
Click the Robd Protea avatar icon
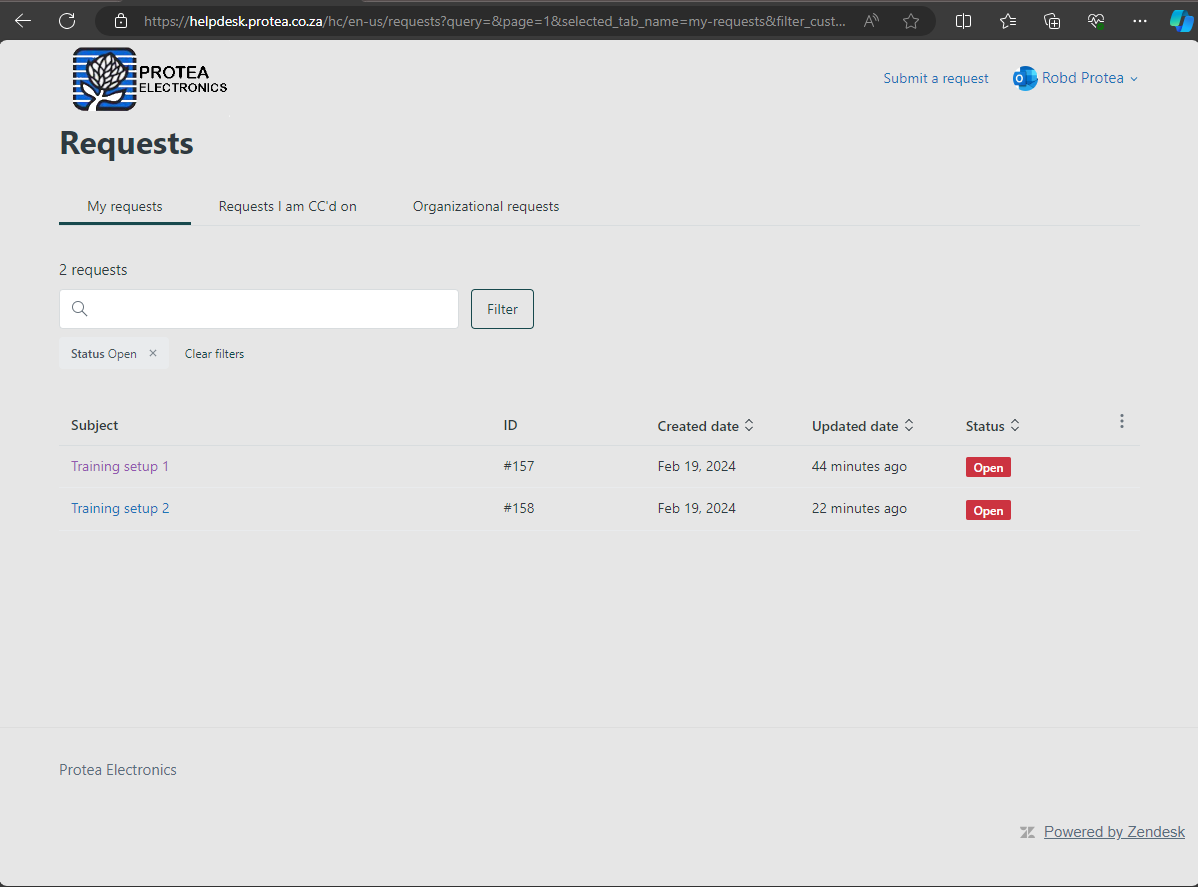1024,78
